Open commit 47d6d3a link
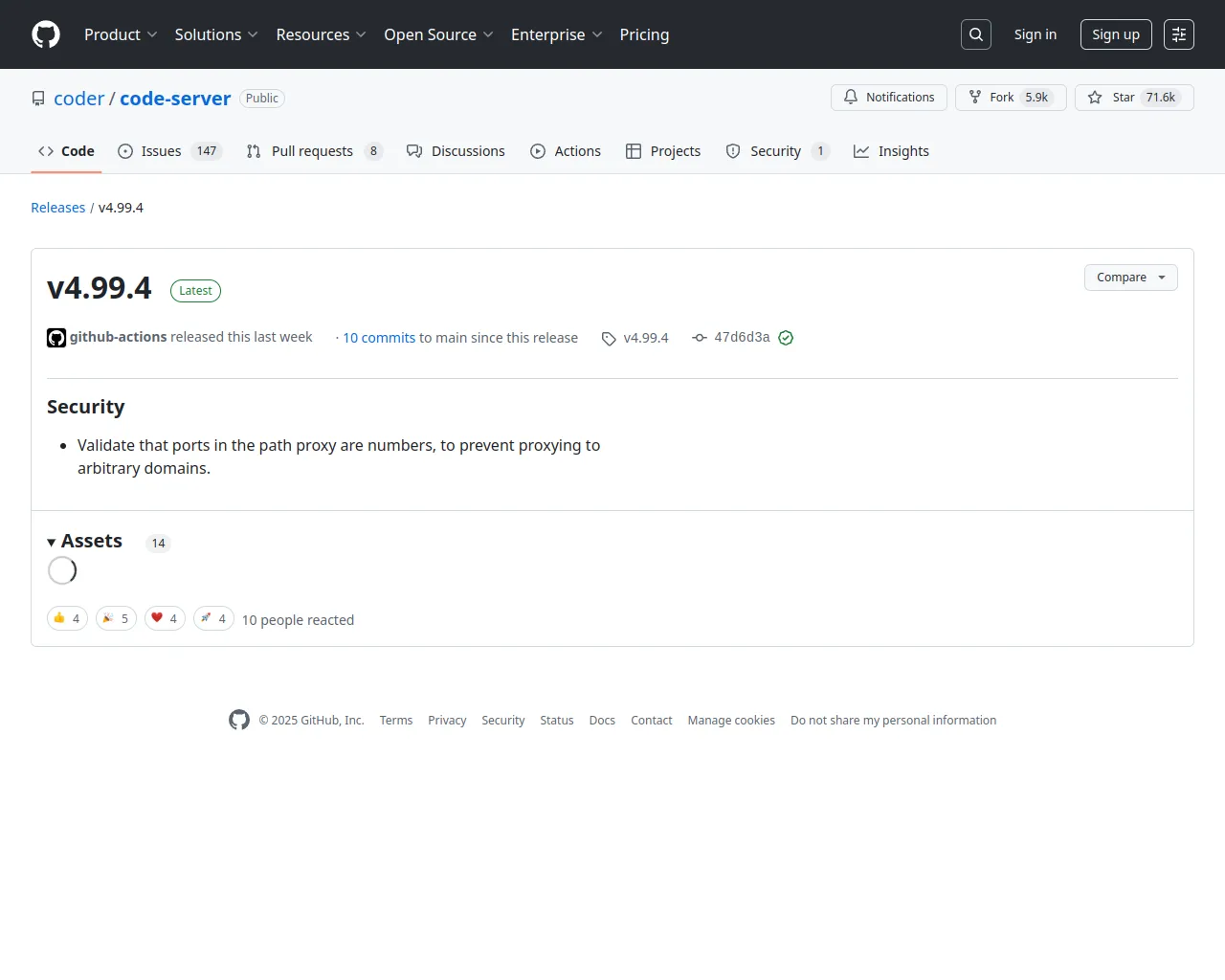Viewport: 1225px width, 980px height. point(742,337)
